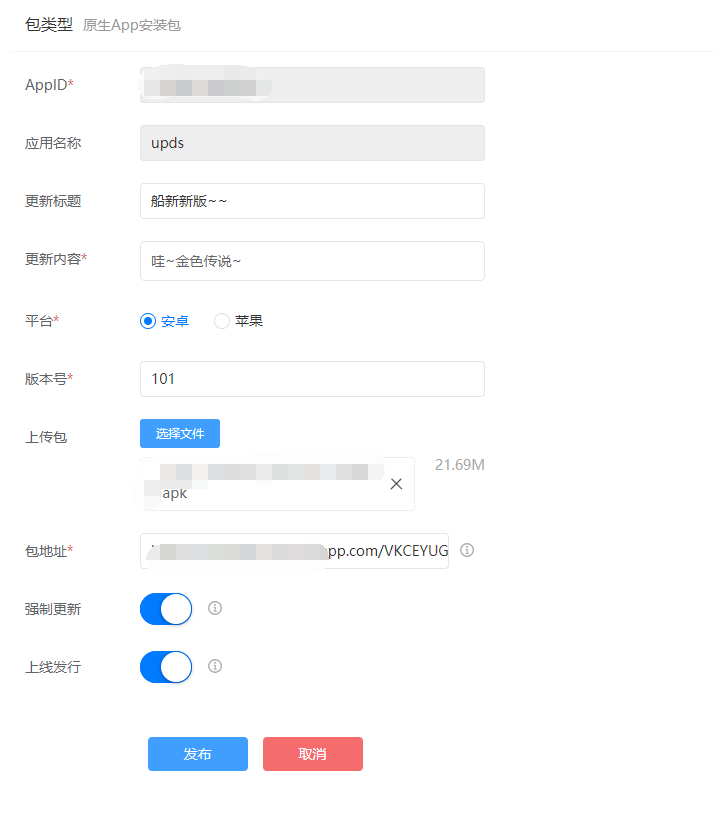Edit the 包地址 URL field

click(294, 551)
